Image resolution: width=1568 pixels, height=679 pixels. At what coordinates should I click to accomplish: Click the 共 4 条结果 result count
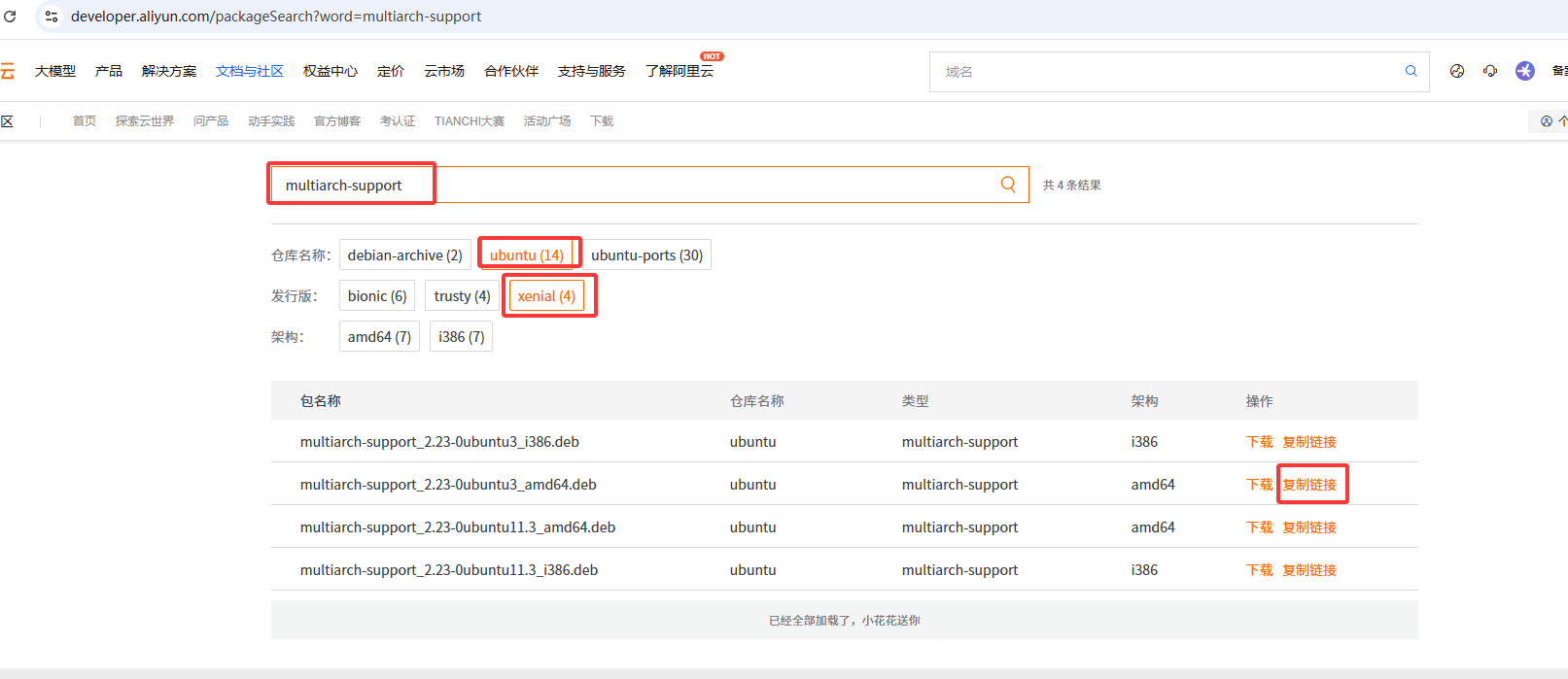[1072, 185]
